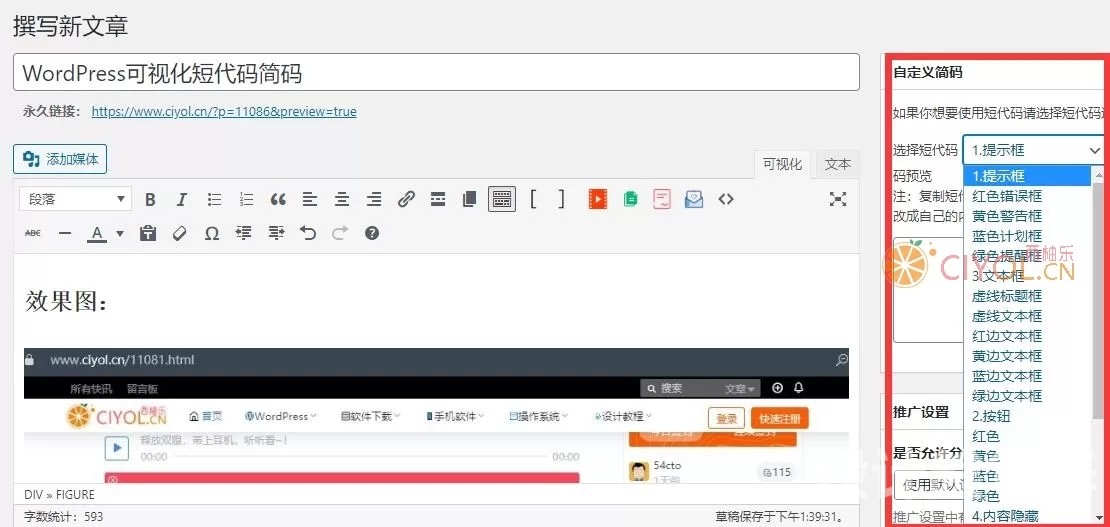Switch to 可视化 editor tab
The width and height of the screenshot is (1110, 527).
pyautogui.click(x=782, y=164)
